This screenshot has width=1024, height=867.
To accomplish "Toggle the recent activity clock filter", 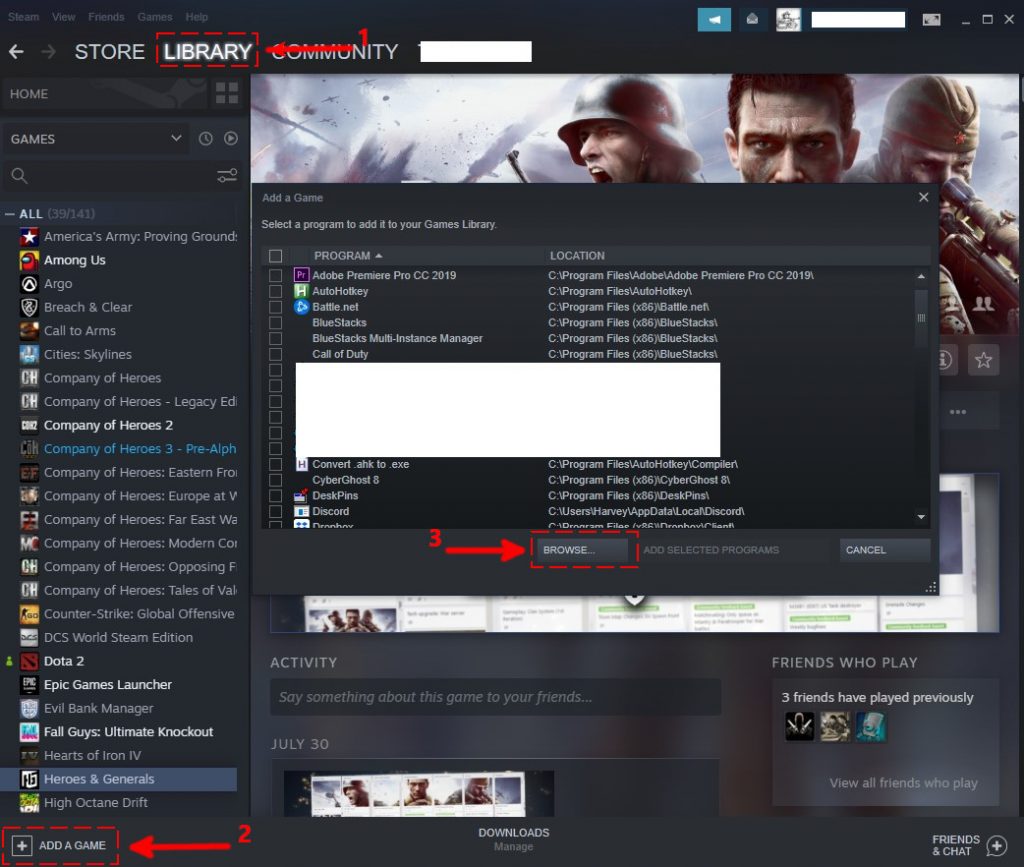I will [206, 138].
